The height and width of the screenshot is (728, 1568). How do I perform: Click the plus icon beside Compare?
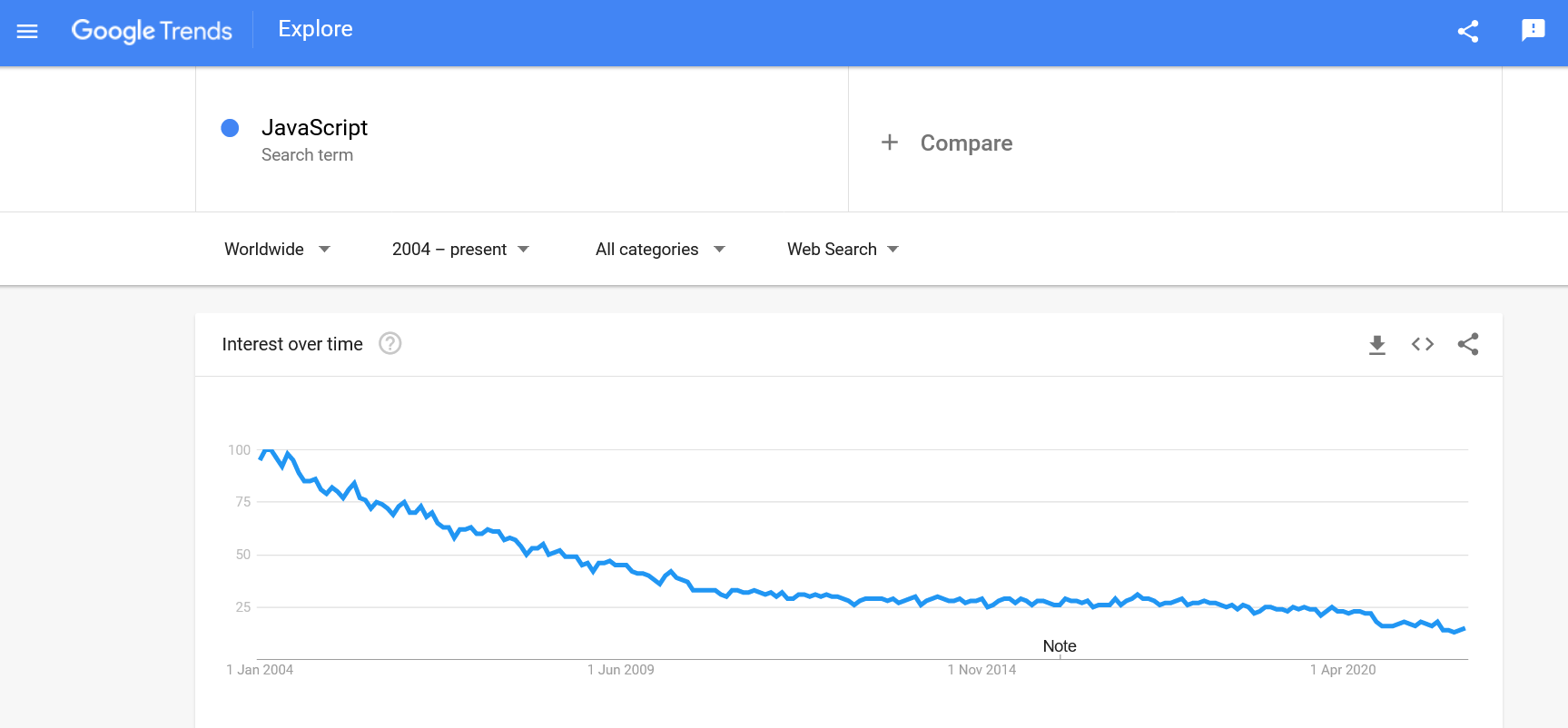pyautogui.click(x=890, y=143)
